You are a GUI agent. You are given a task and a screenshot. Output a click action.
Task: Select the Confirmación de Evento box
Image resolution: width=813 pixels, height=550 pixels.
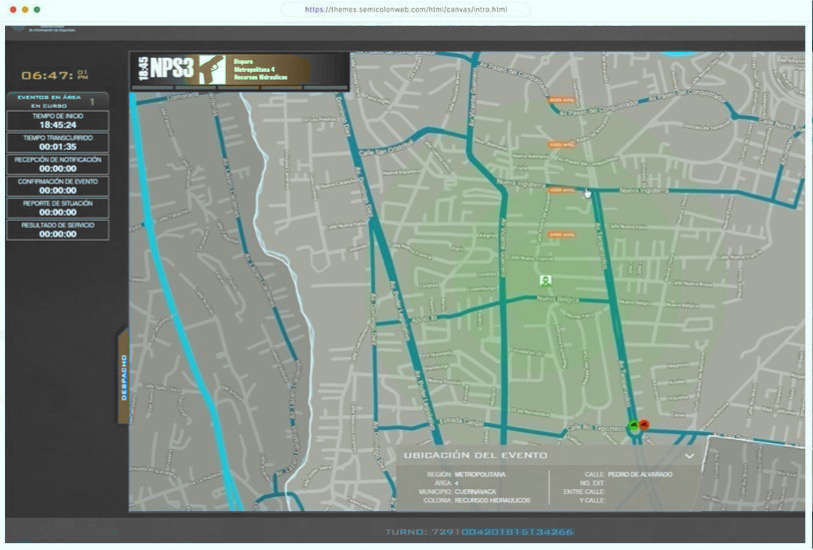coord(57,186)
